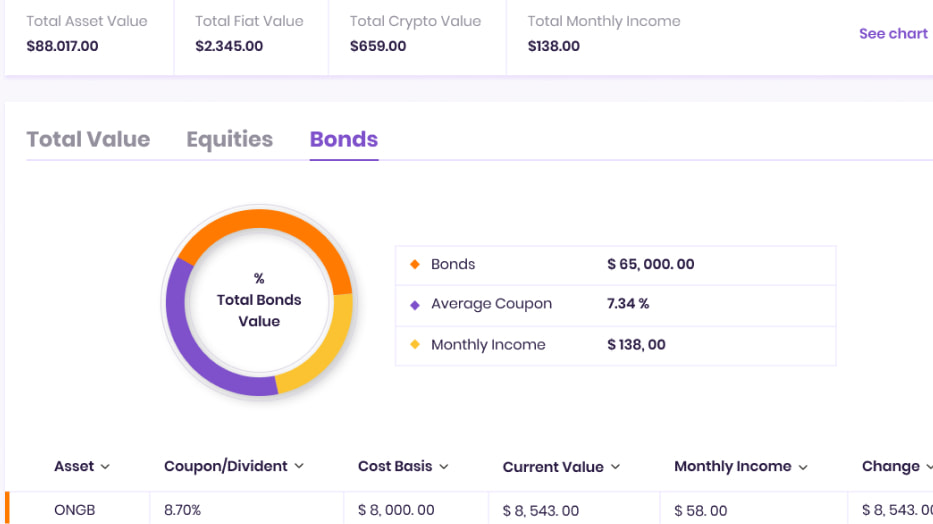Click the Total Monthly Income summary card

(604, 34)
